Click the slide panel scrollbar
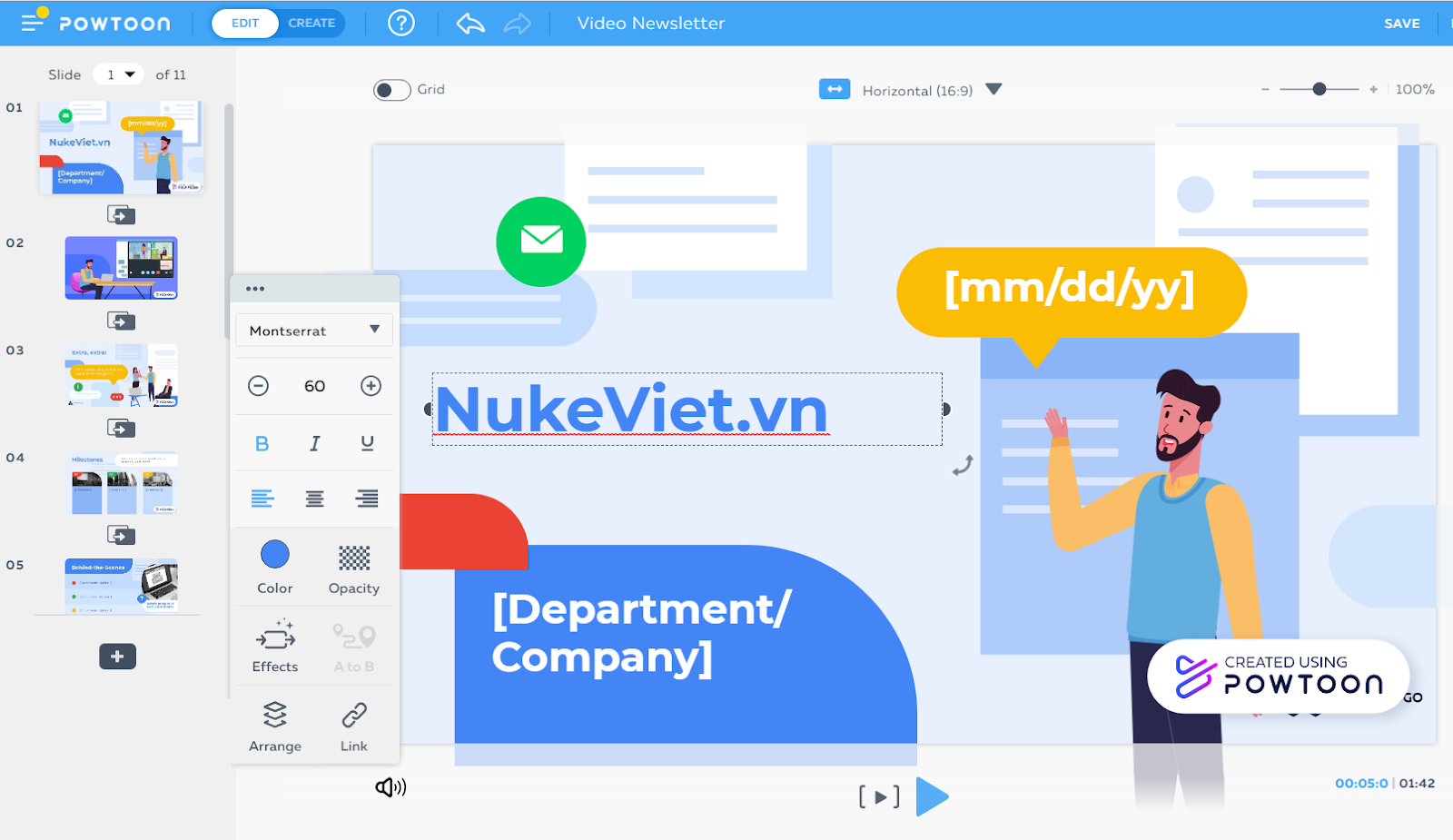 pos(229,221)
